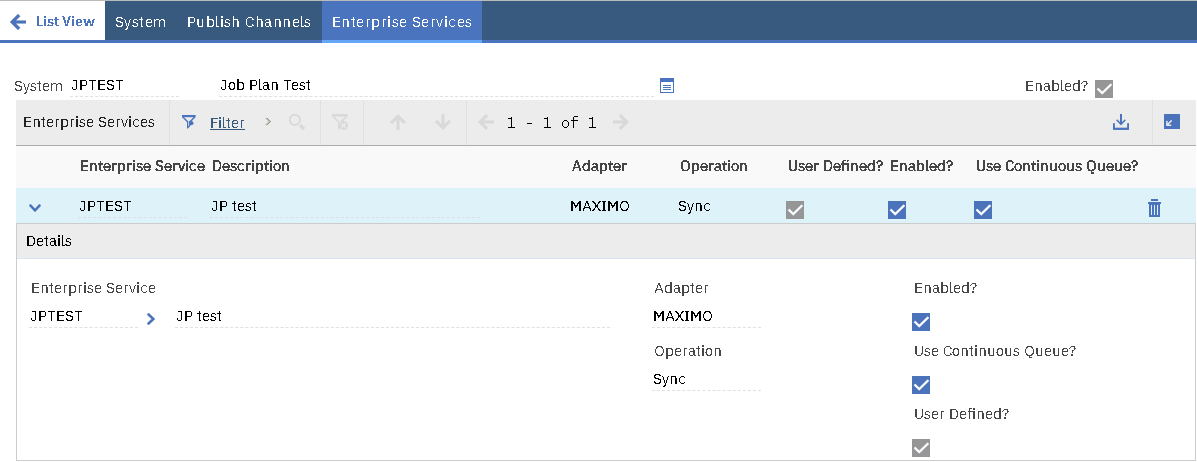
Task: Open detail menu arrow beside JPTEST in Details
Action: [150, 319]
